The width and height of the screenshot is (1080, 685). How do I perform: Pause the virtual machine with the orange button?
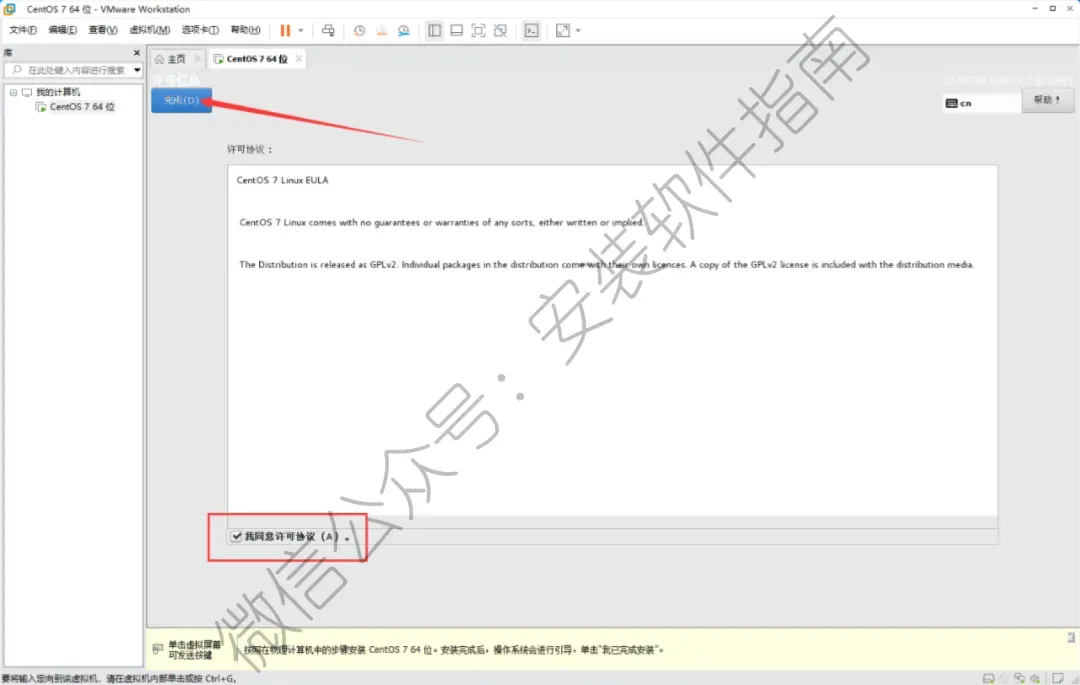[x=284, y=30]
